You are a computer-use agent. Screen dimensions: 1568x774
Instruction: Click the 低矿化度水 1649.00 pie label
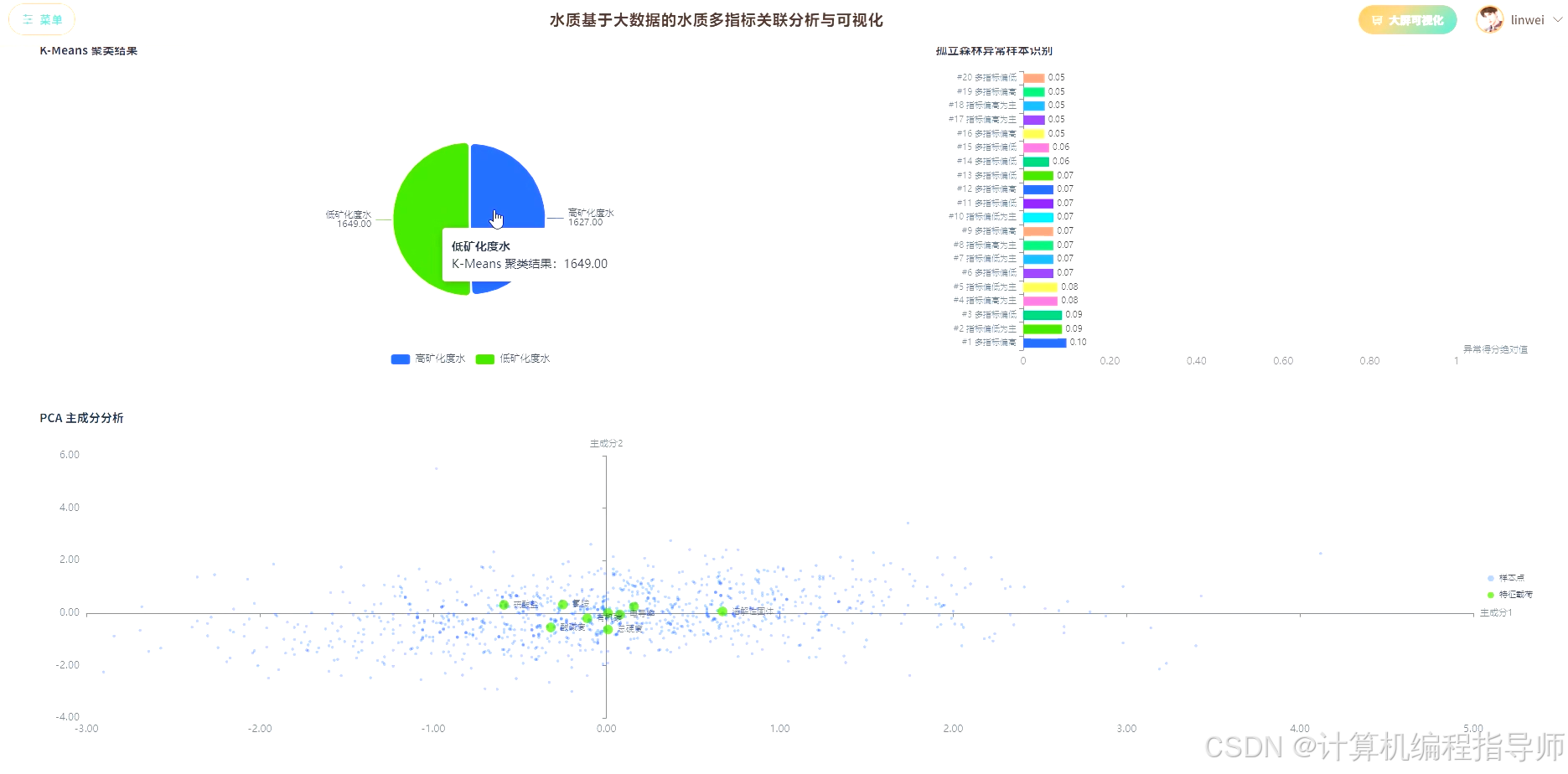pos(349,219)
